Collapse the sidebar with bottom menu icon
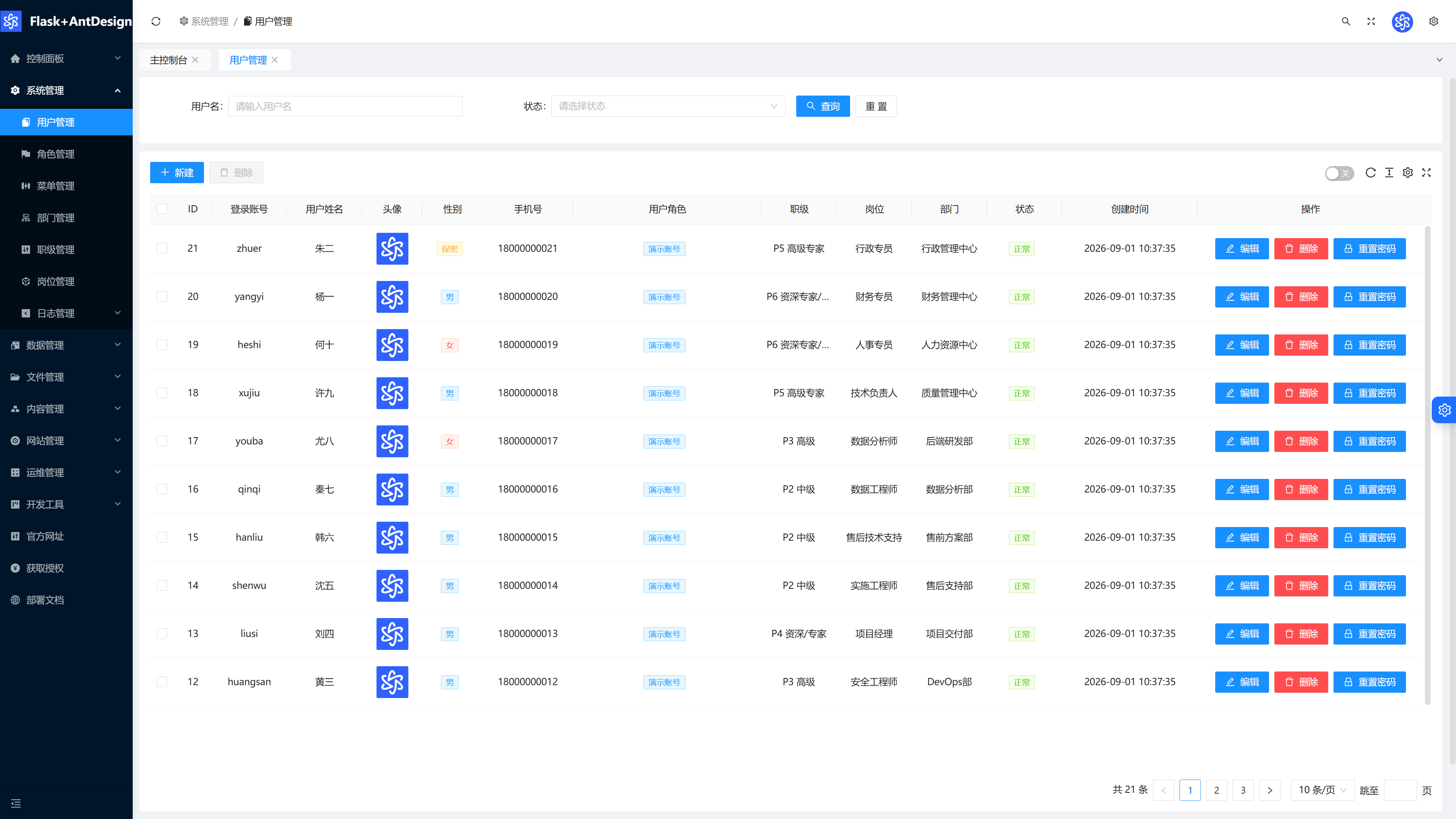Viewport: 1456px width, 819px height. [x=16, y=803]
